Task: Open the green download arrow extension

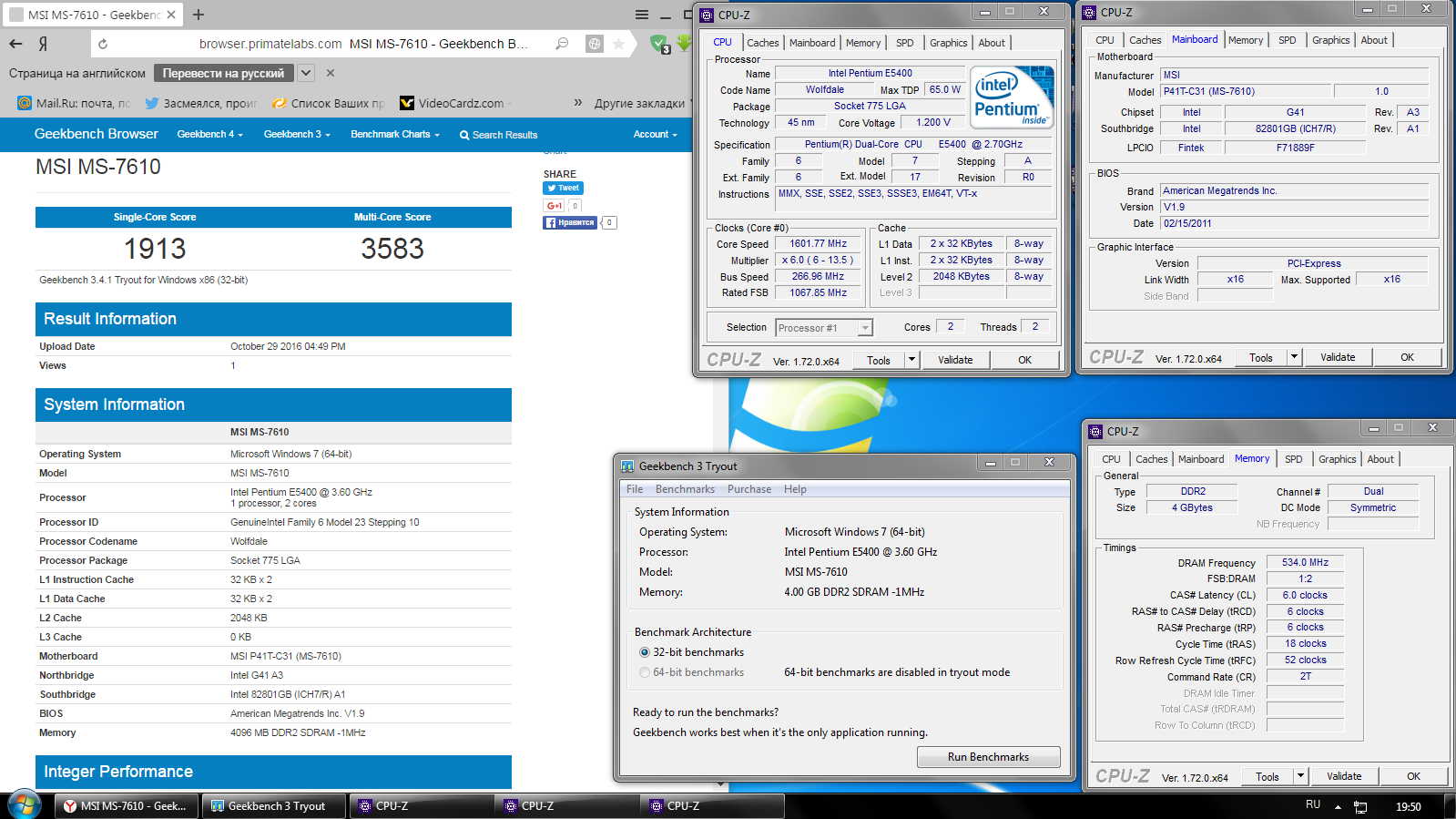Action: tap(683, 43)
